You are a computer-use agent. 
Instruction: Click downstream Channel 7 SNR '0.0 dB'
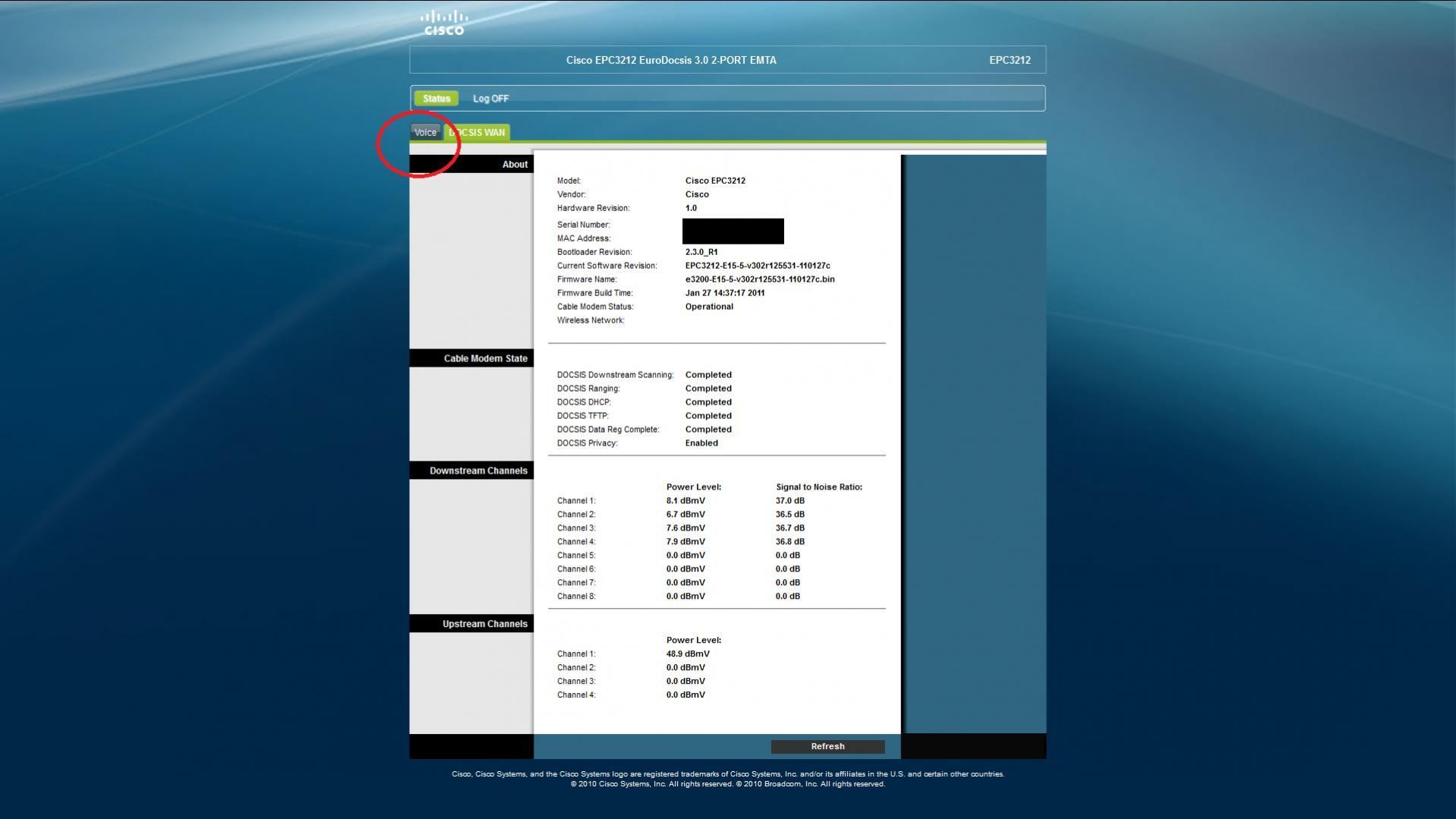click(788, 583)
